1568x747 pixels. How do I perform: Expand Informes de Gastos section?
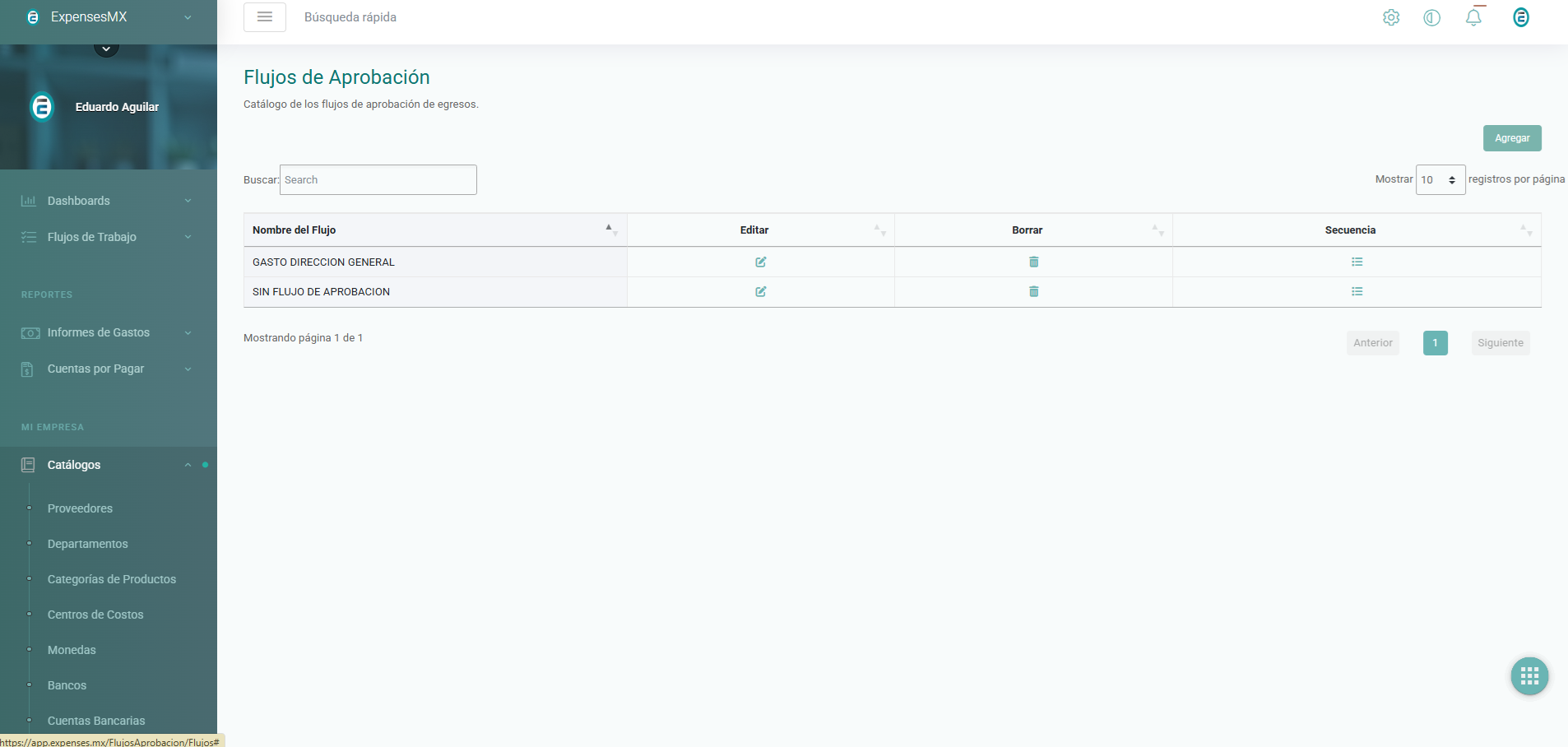(107, 332)
